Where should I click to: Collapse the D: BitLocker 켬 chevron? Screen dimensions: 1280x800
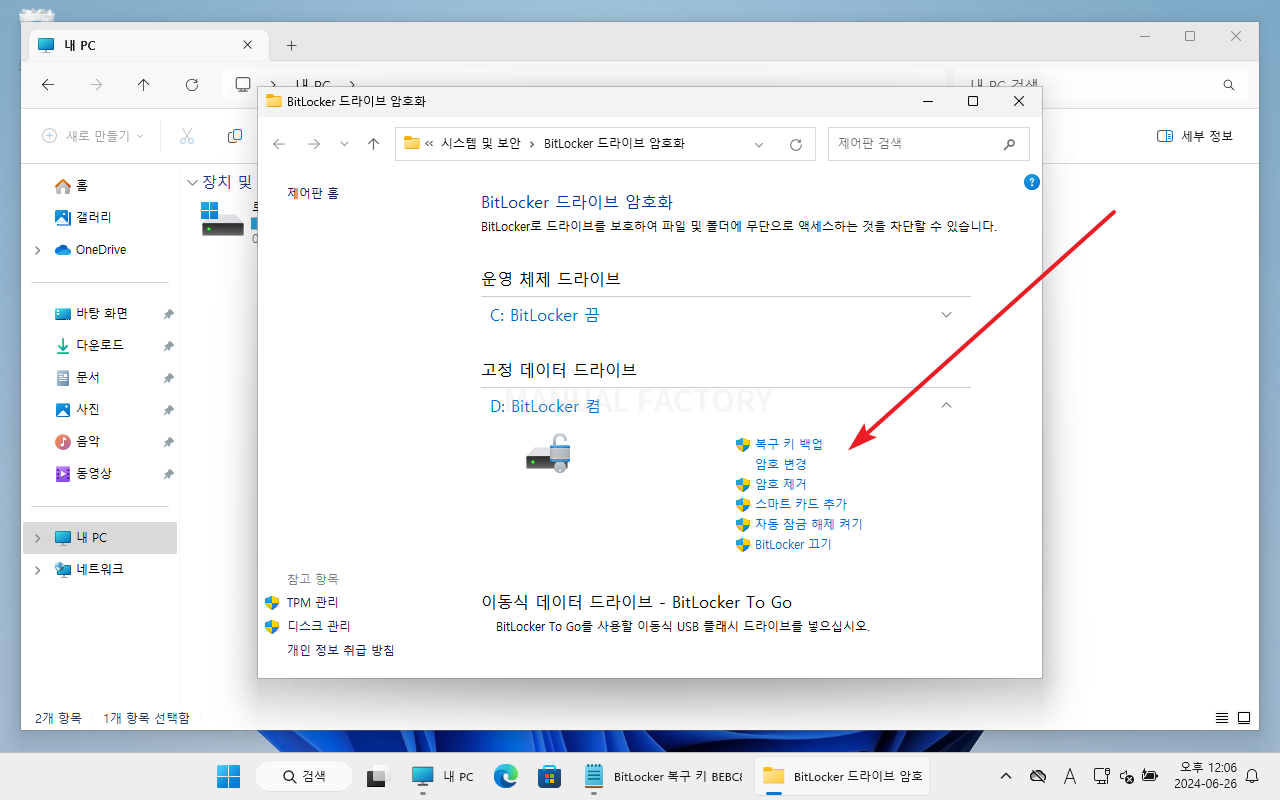(947, 406)
